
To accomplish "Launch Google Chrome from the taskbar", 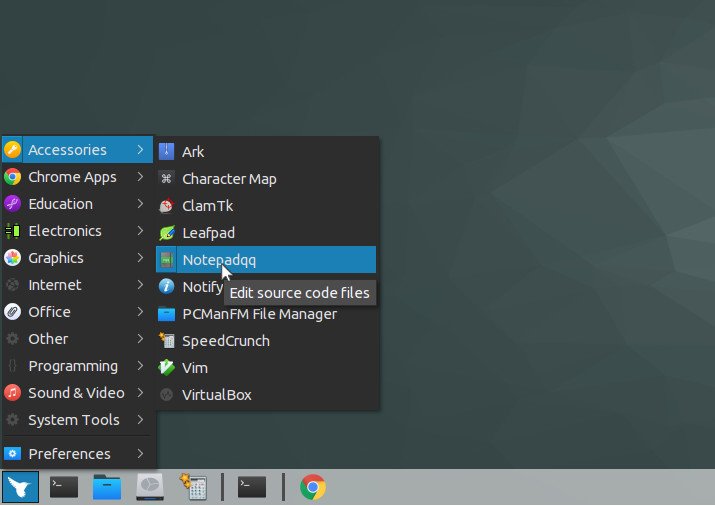I will click(313, 487).
